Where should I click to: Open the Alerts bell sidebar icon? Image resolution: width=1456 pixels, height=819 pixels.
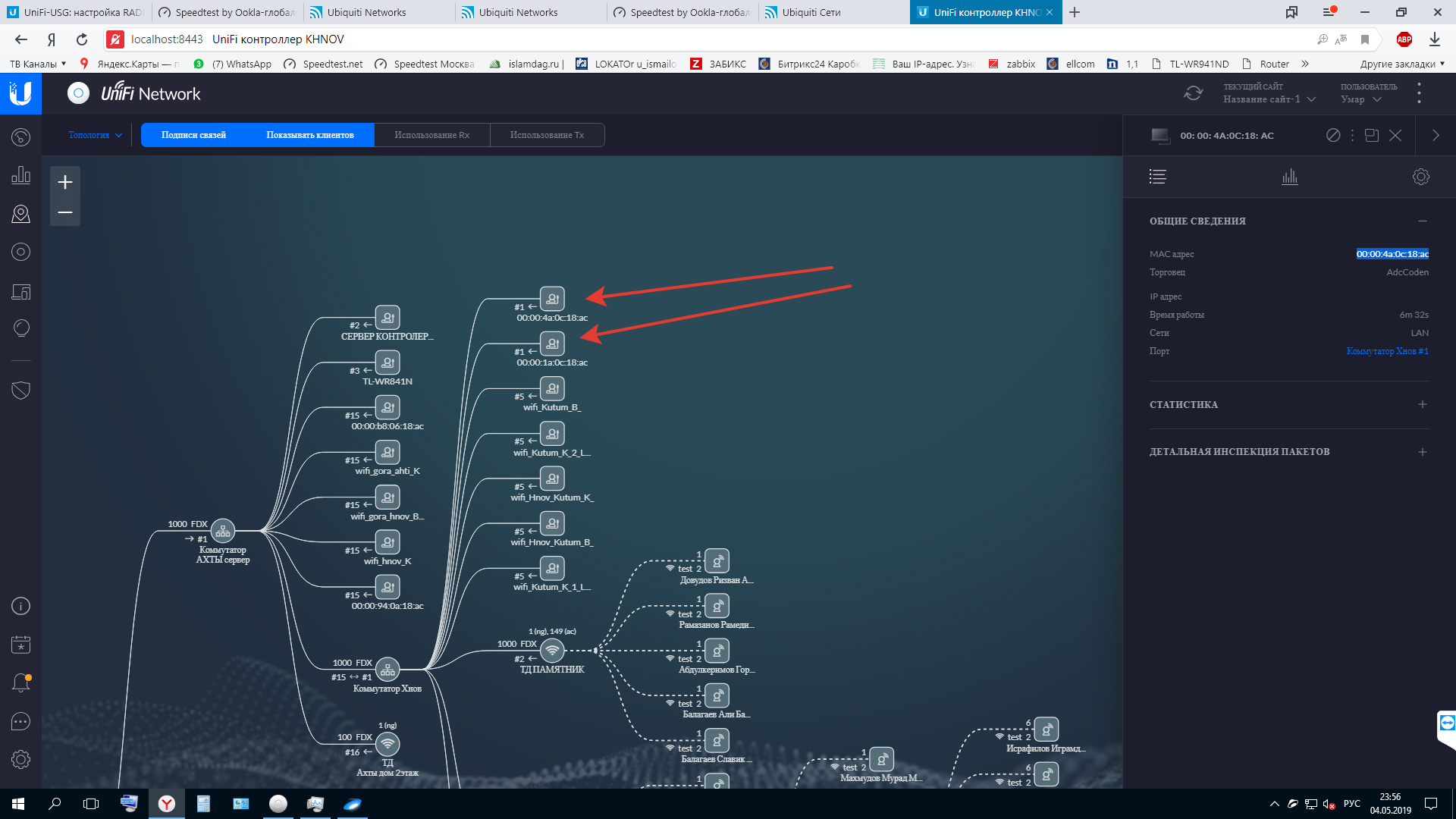pos(20,682)
